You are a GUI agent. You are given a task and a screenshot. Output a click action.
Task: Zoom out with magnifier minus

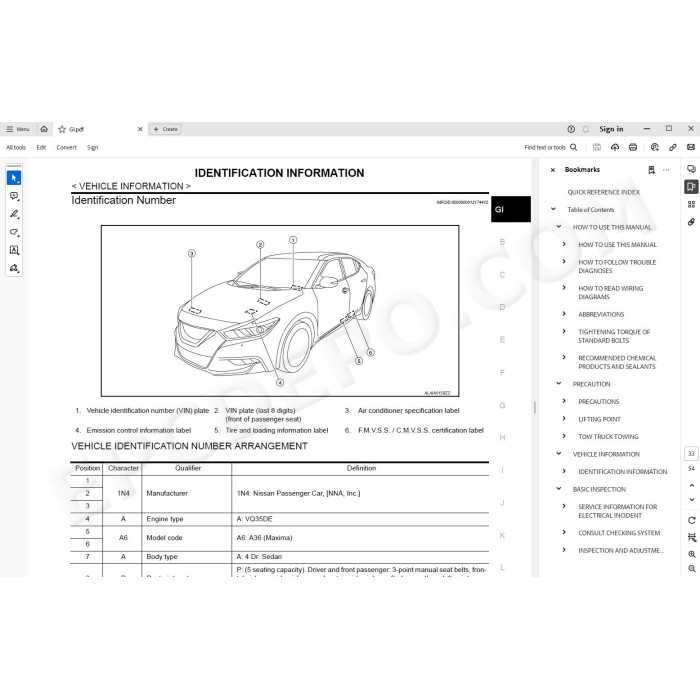[691, 569]
